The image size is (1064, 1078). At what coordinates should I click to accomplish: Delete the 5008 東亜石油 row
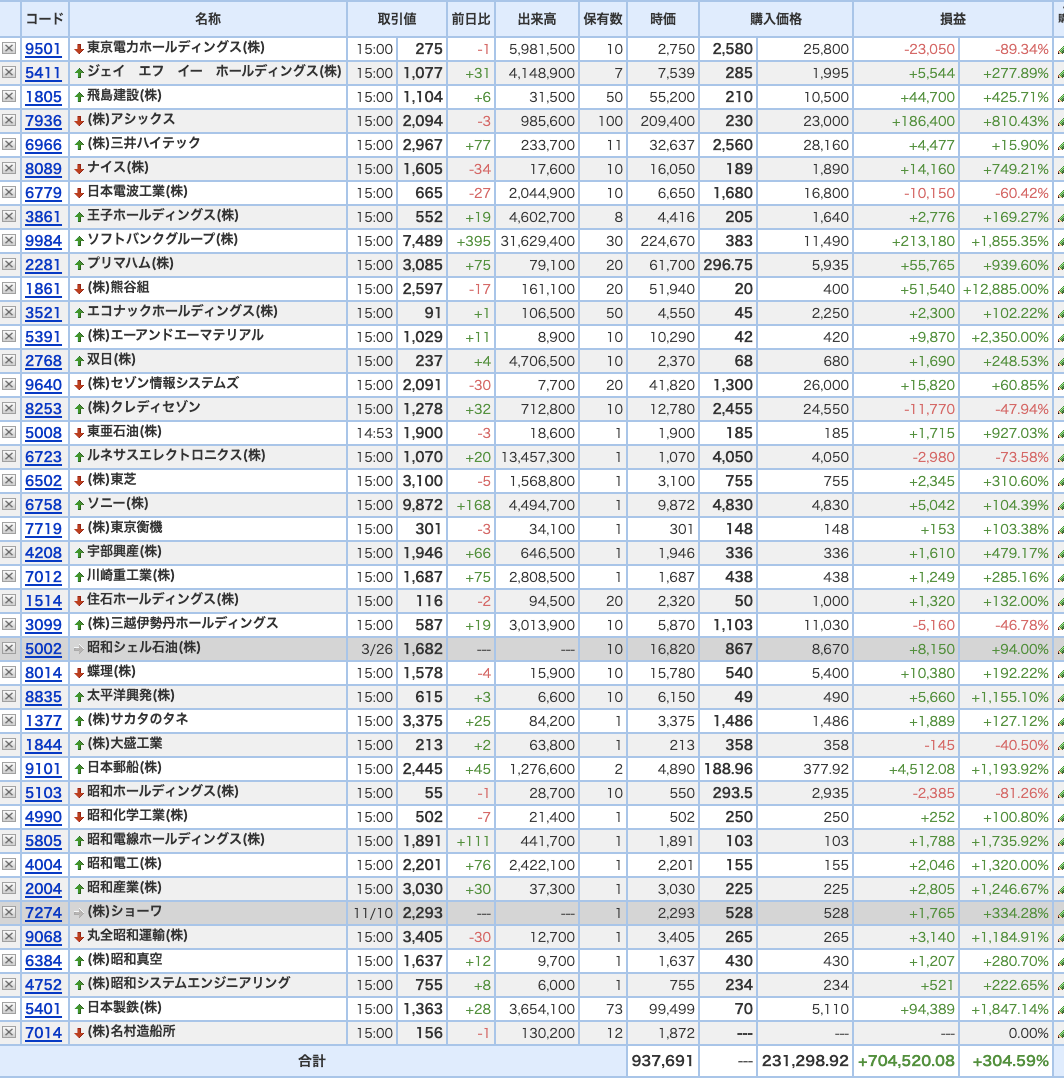point(8,432)
